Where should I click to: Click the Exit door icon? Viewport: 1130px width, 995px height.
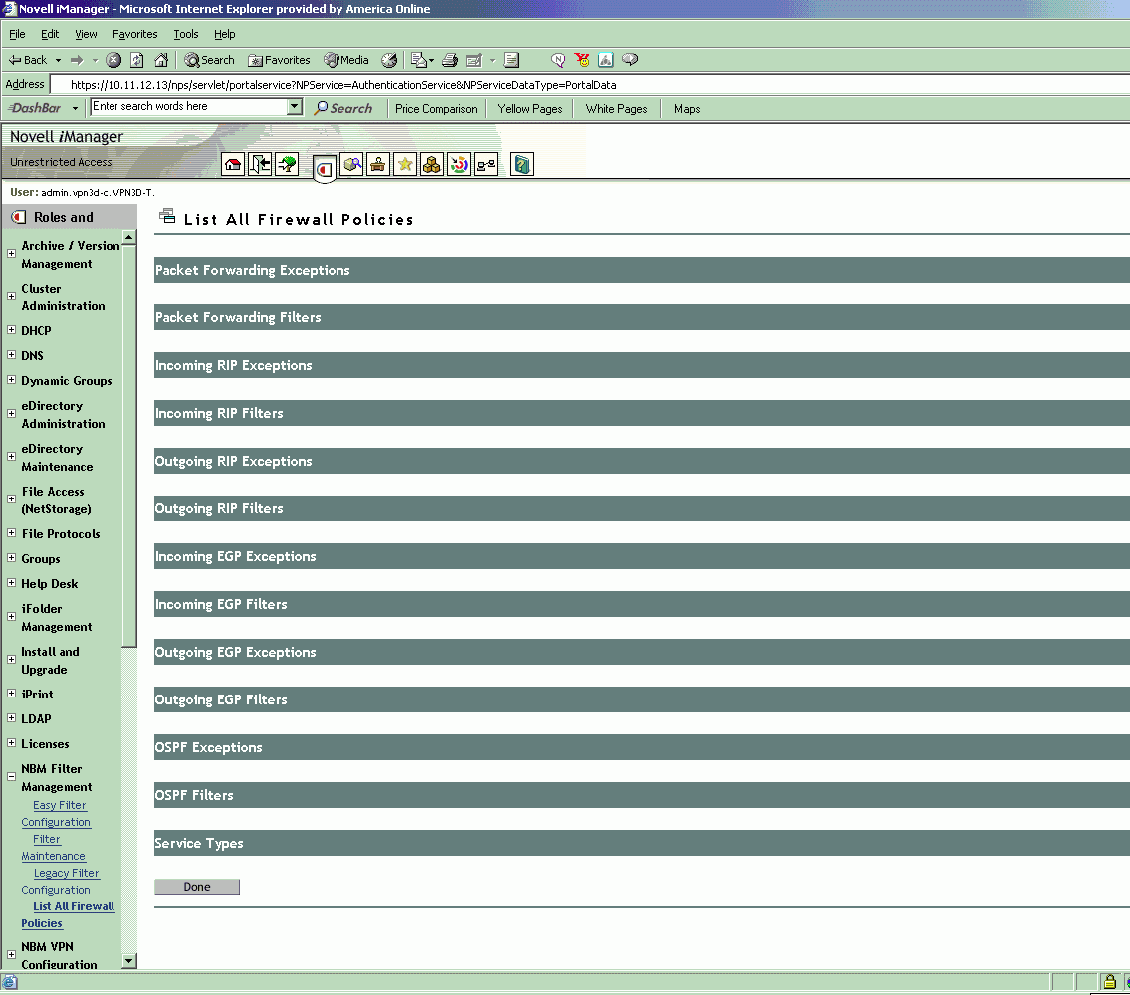260,165
